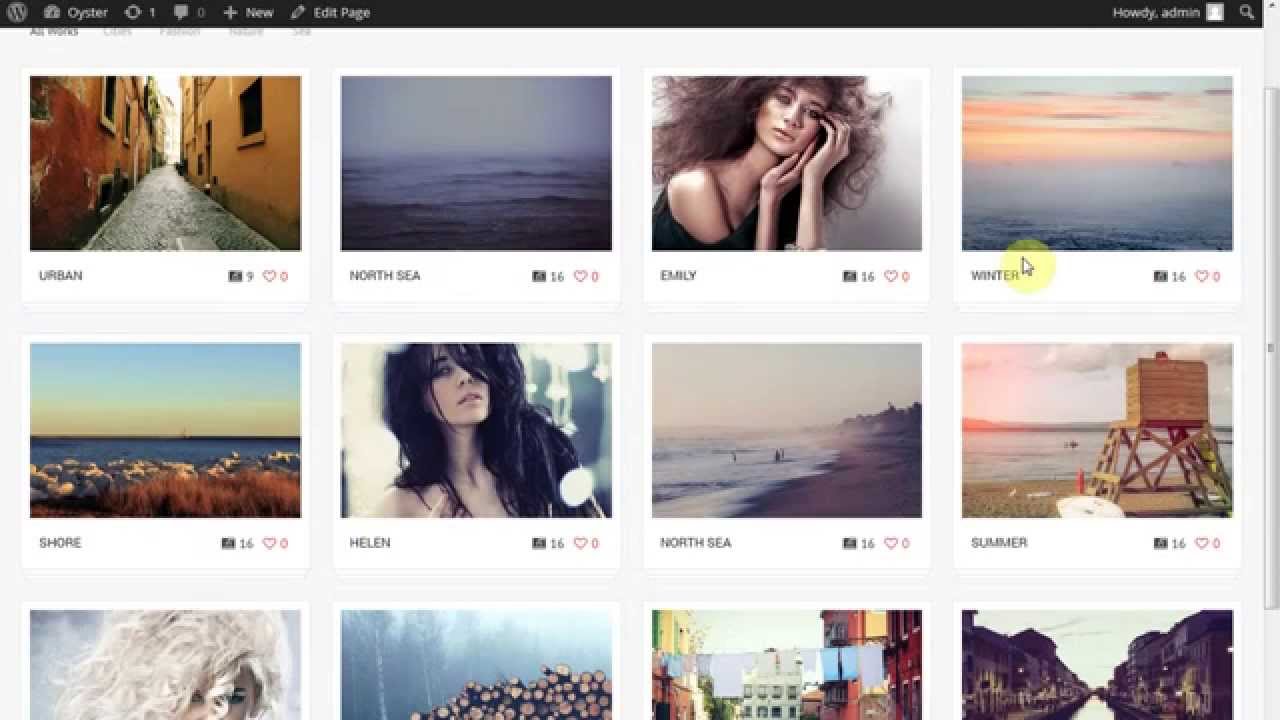This screenshot has height=720, width=1280.
Task: Like the Emily album with heart icon
Action: 891,276
